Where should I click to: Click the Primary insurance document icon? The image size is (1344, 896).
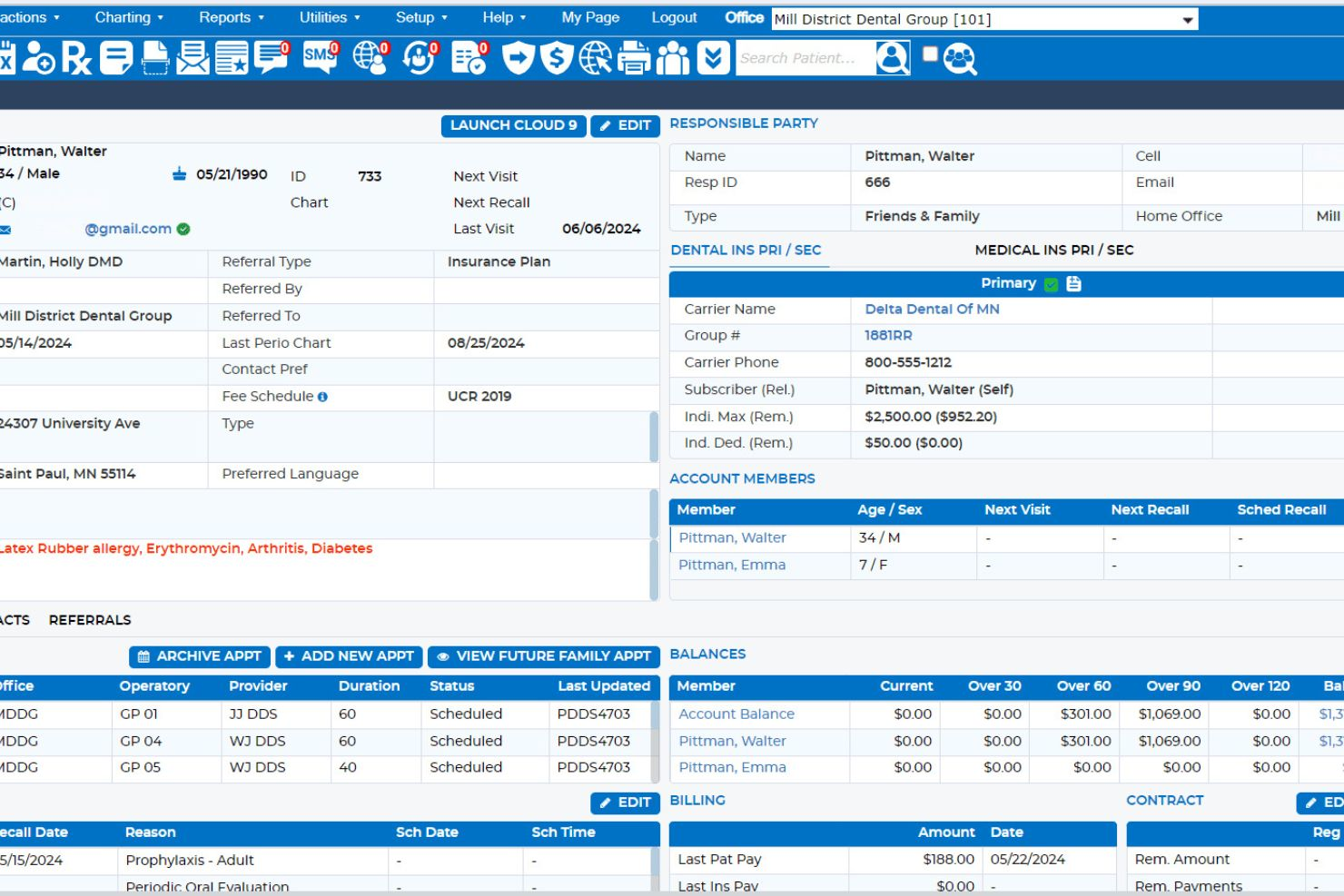point(1073,283)
